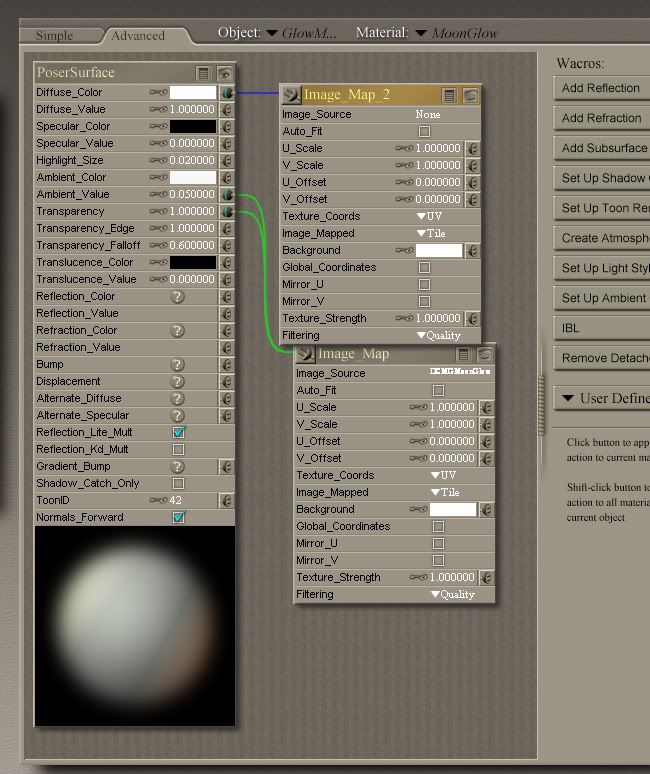Image resolution: width=650 pixels, height=774 pixels.
Task: Click Image_Map_2 output connector icon
Action: [290, 96]
